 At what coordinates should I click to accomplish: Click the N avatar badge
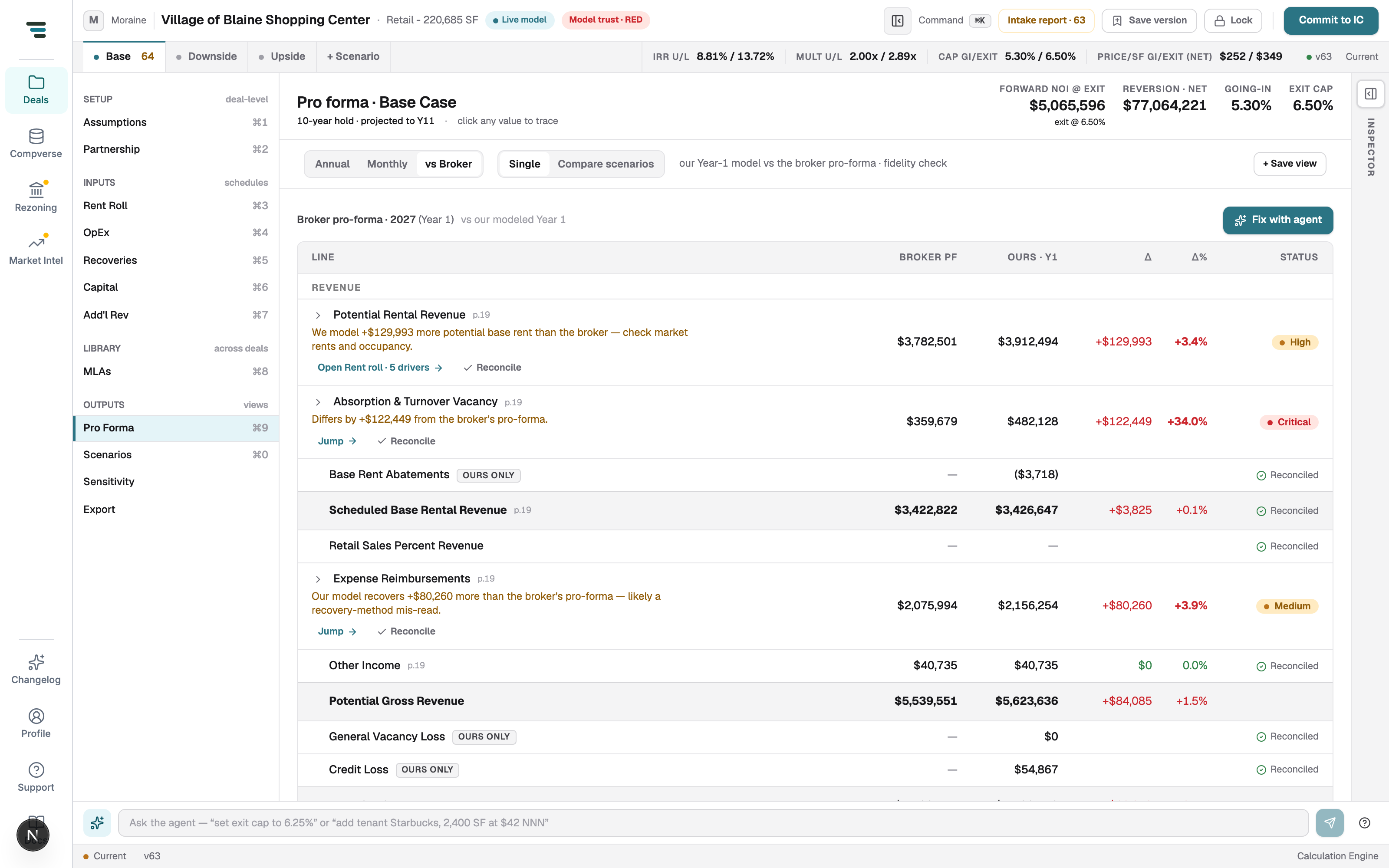[33, 835]
